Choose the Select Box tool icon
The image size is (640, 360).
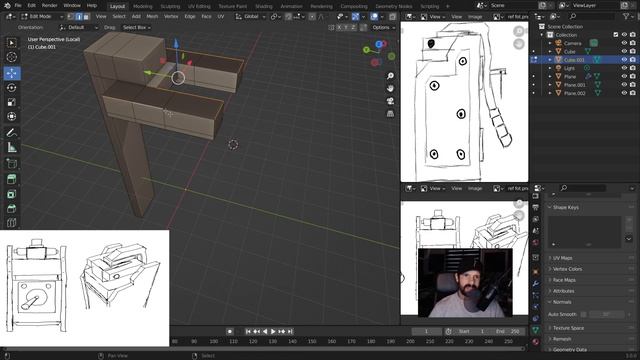click(x=11, y=42)
